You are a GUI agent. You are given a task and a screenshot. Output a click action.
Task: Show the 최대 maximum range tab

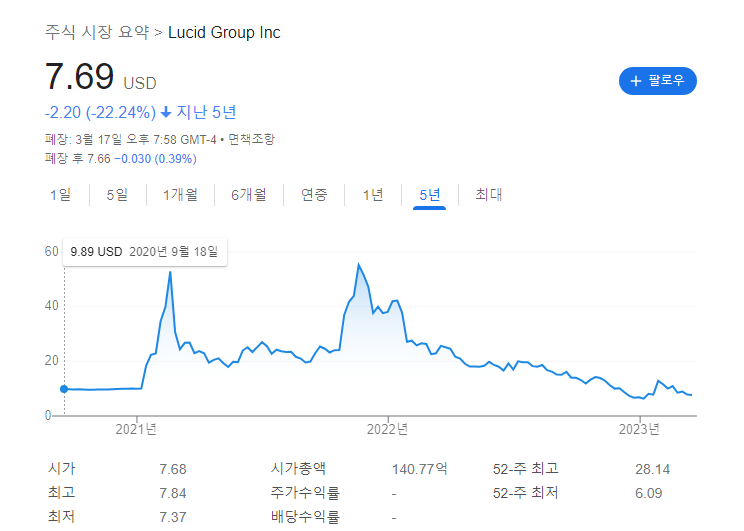coord(489,195)
